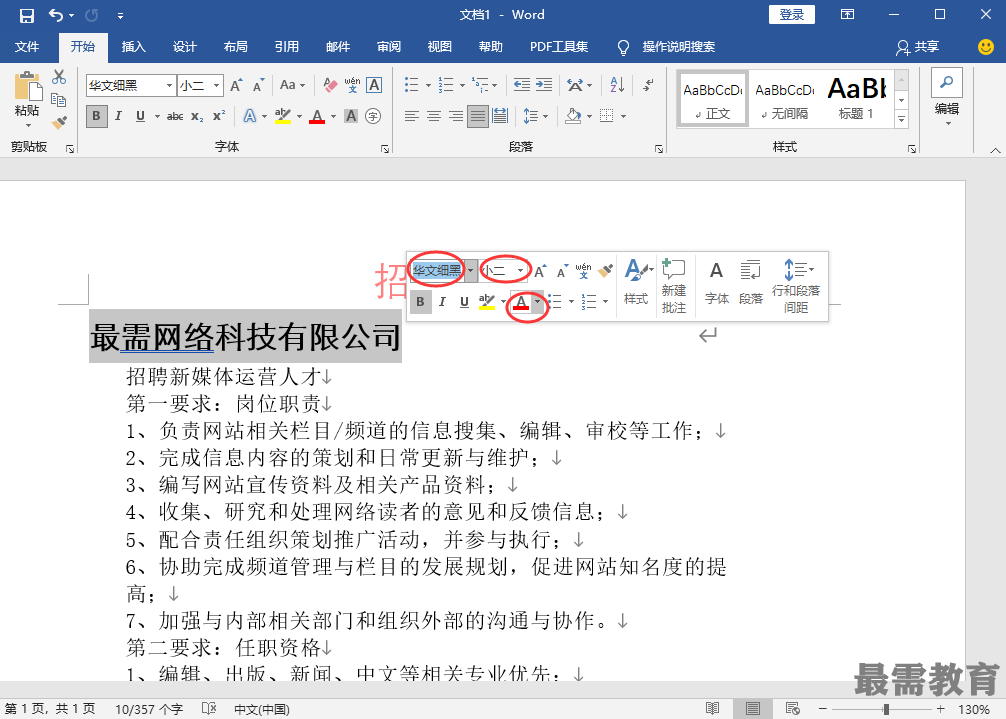Apply yellow text highlight in the ribbon
Viewport: 1006px width, 719px height.
click(x=283, y=116)
